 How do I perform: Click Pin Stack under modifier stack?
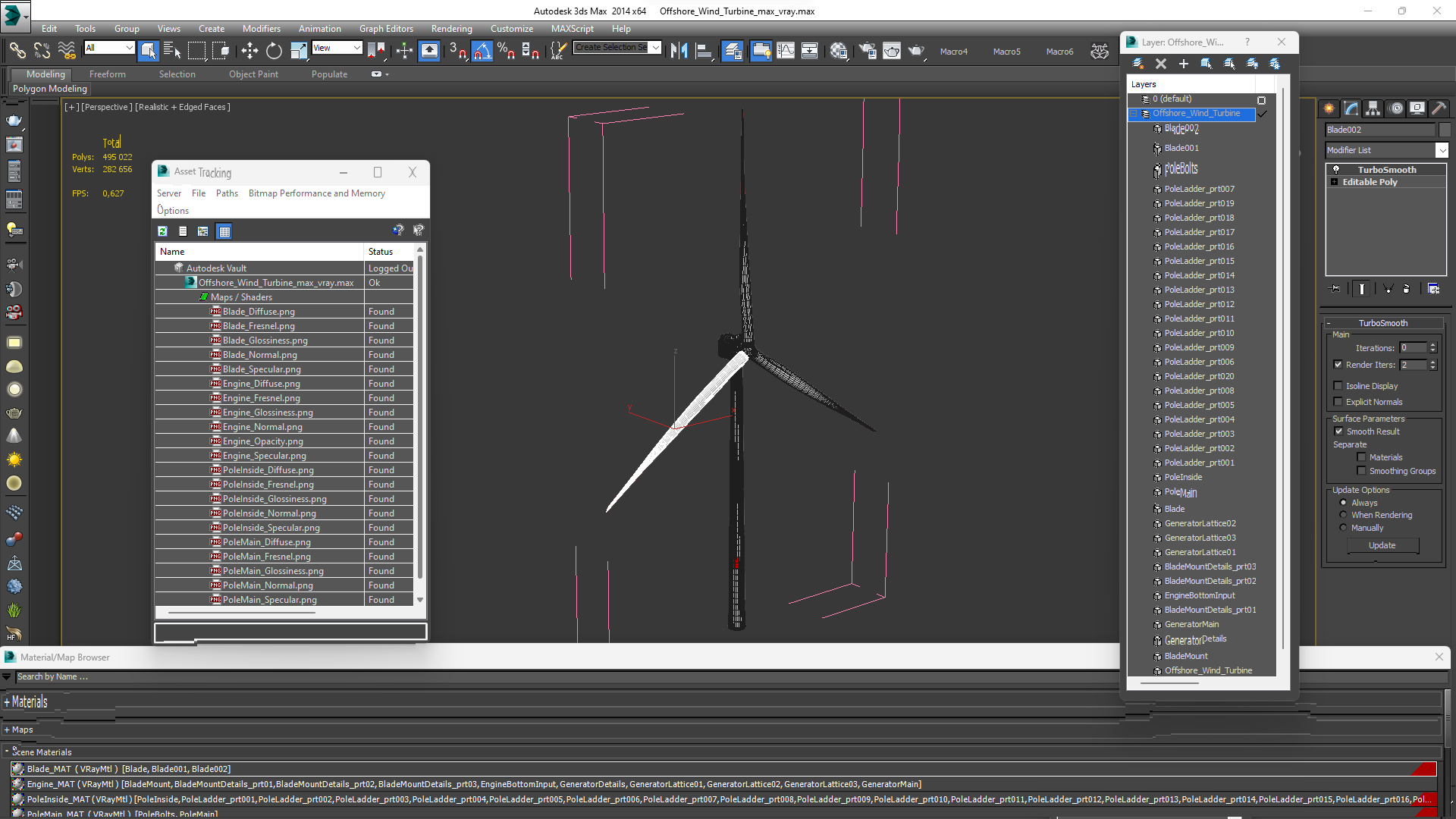1335,288
